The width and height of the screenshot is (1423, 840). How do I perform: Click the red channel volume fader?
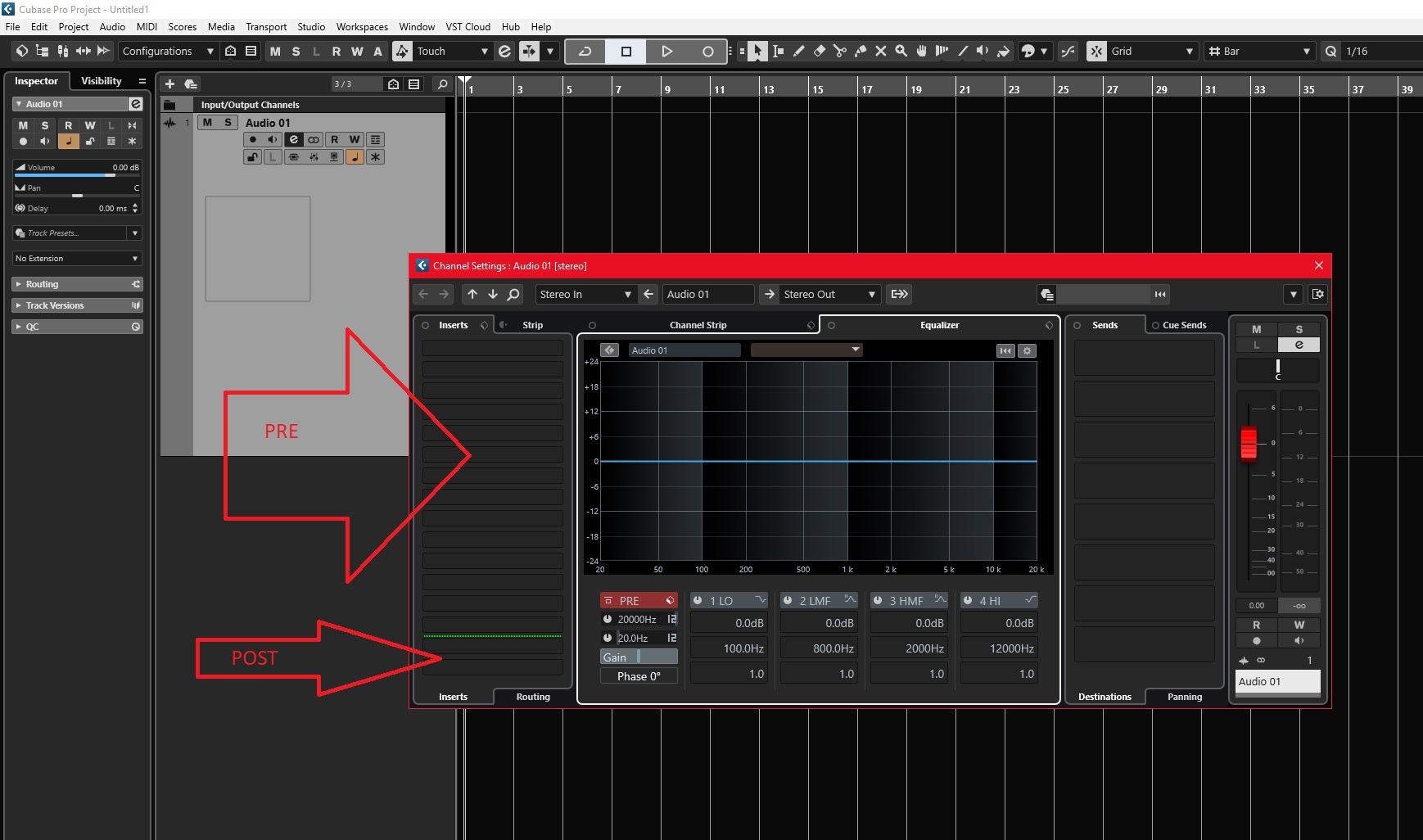1249,443
